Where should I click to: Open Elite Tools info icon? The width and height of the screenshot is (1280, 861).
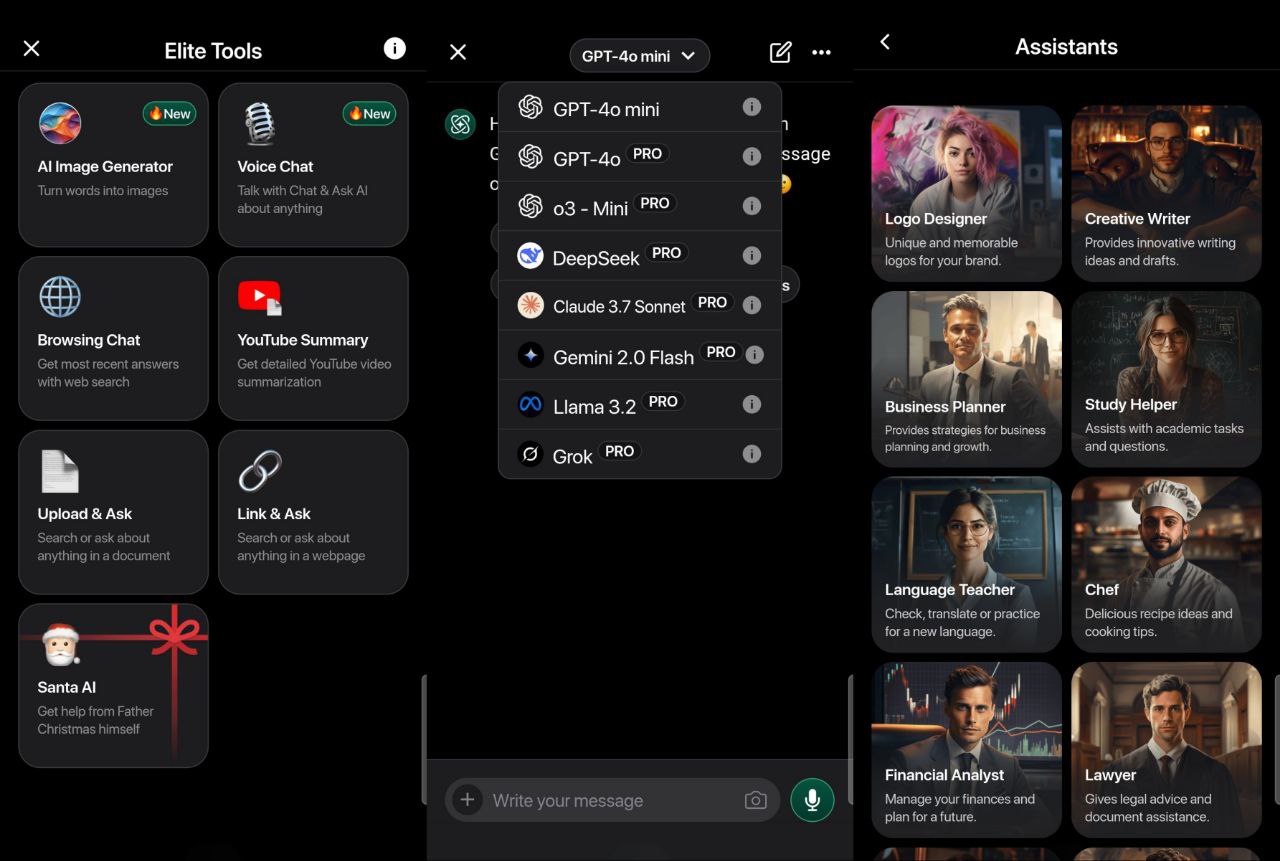click(395, 48)
